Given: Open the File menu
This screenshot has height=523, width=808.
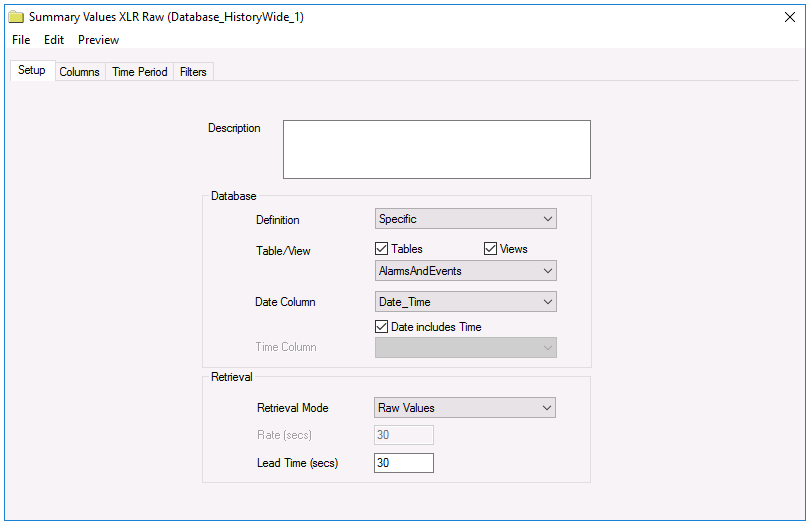Looking at the screenshot, I should tap(21, 40).
